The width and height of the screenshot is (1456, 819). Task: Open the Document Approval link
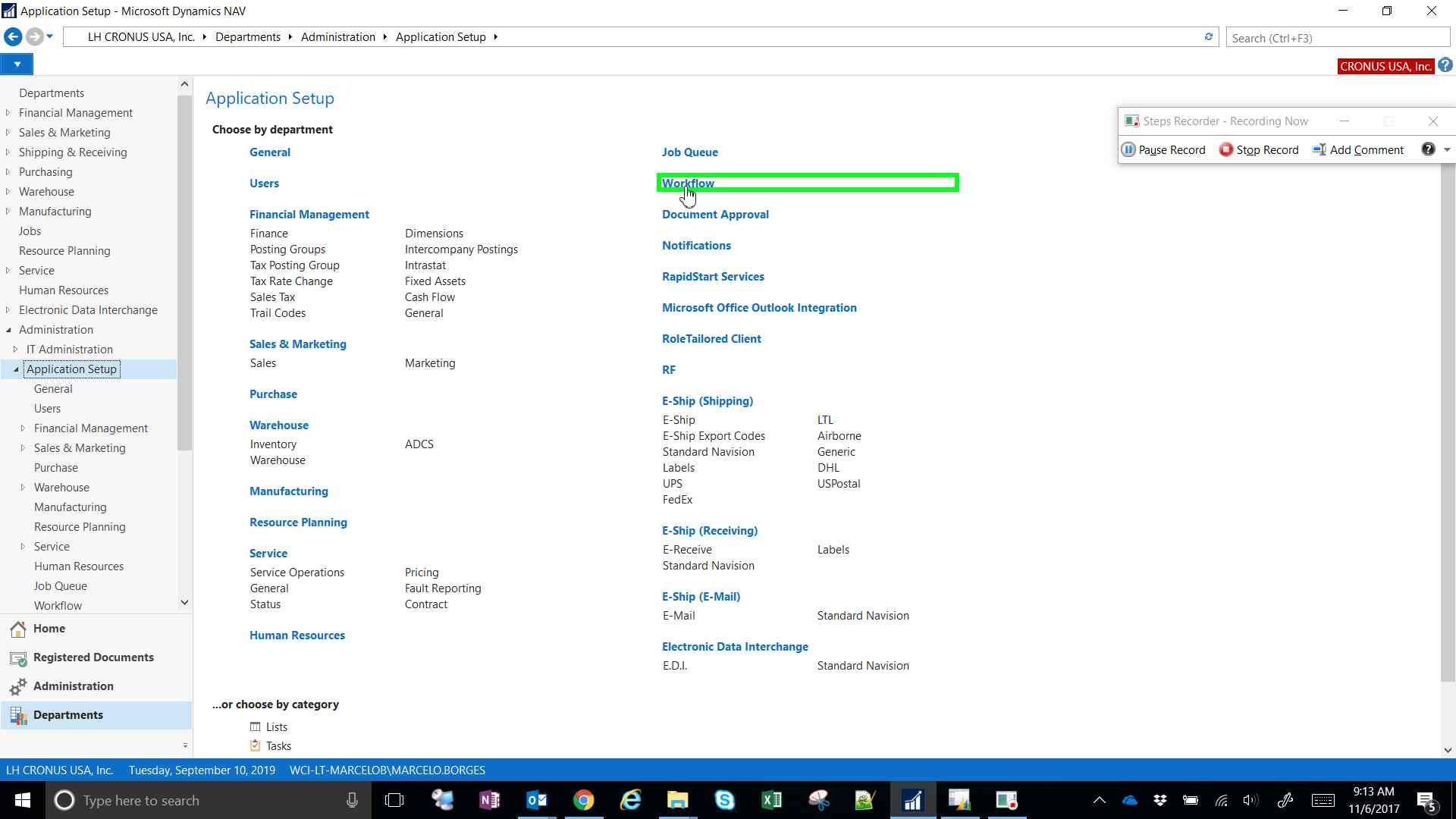click(x=715, y=215)
